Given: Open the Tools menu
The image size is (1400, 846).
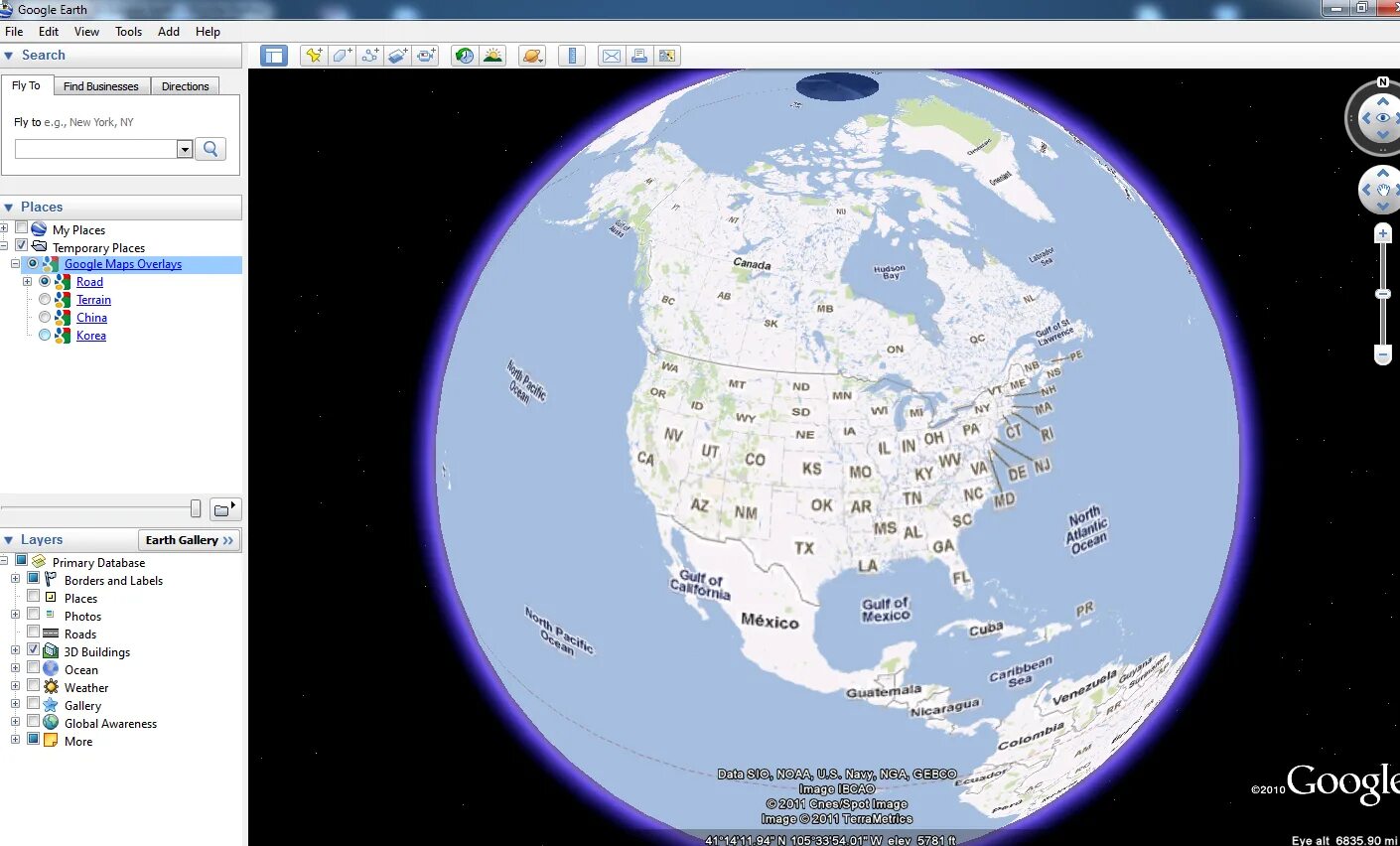Looking at the screenshot, I should 128,32.
